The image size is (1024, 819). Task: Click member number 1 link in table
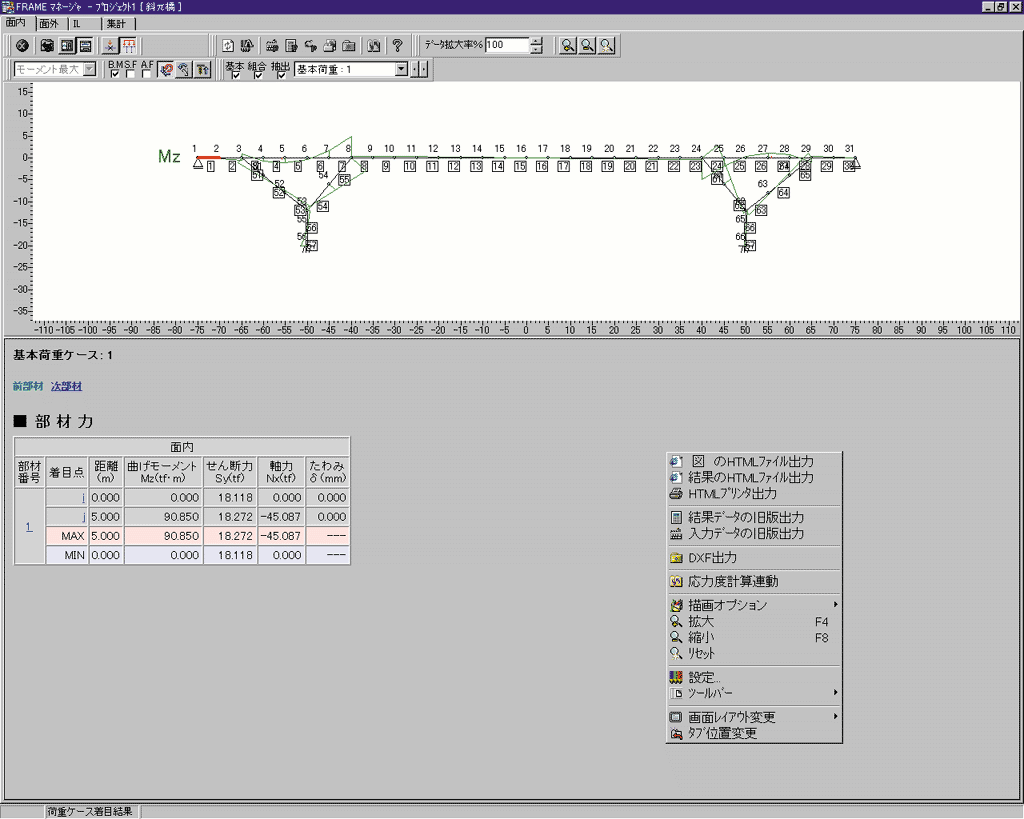tap(29, 527)
